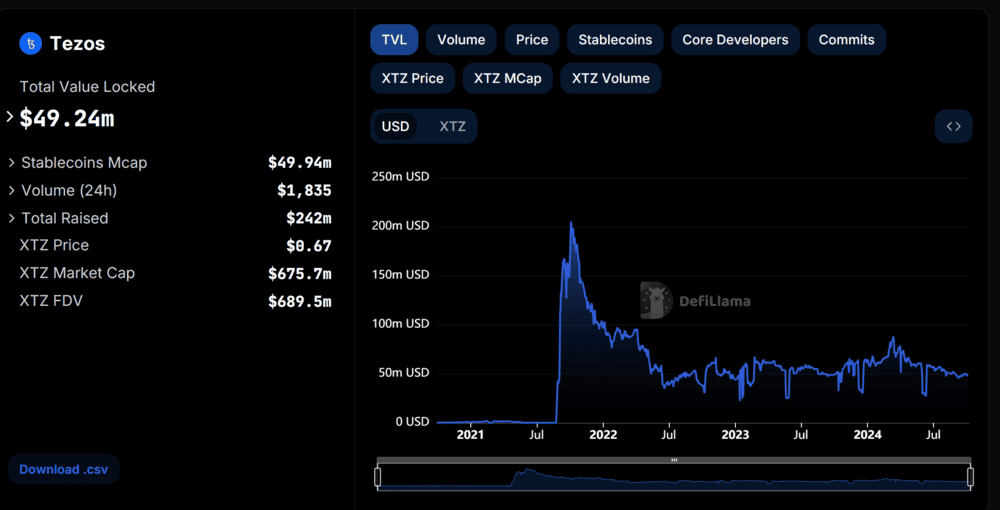Click the right range slider handle
This screenshot has width=1000, height=510.
pyautogui.click(x=971, y=477)
